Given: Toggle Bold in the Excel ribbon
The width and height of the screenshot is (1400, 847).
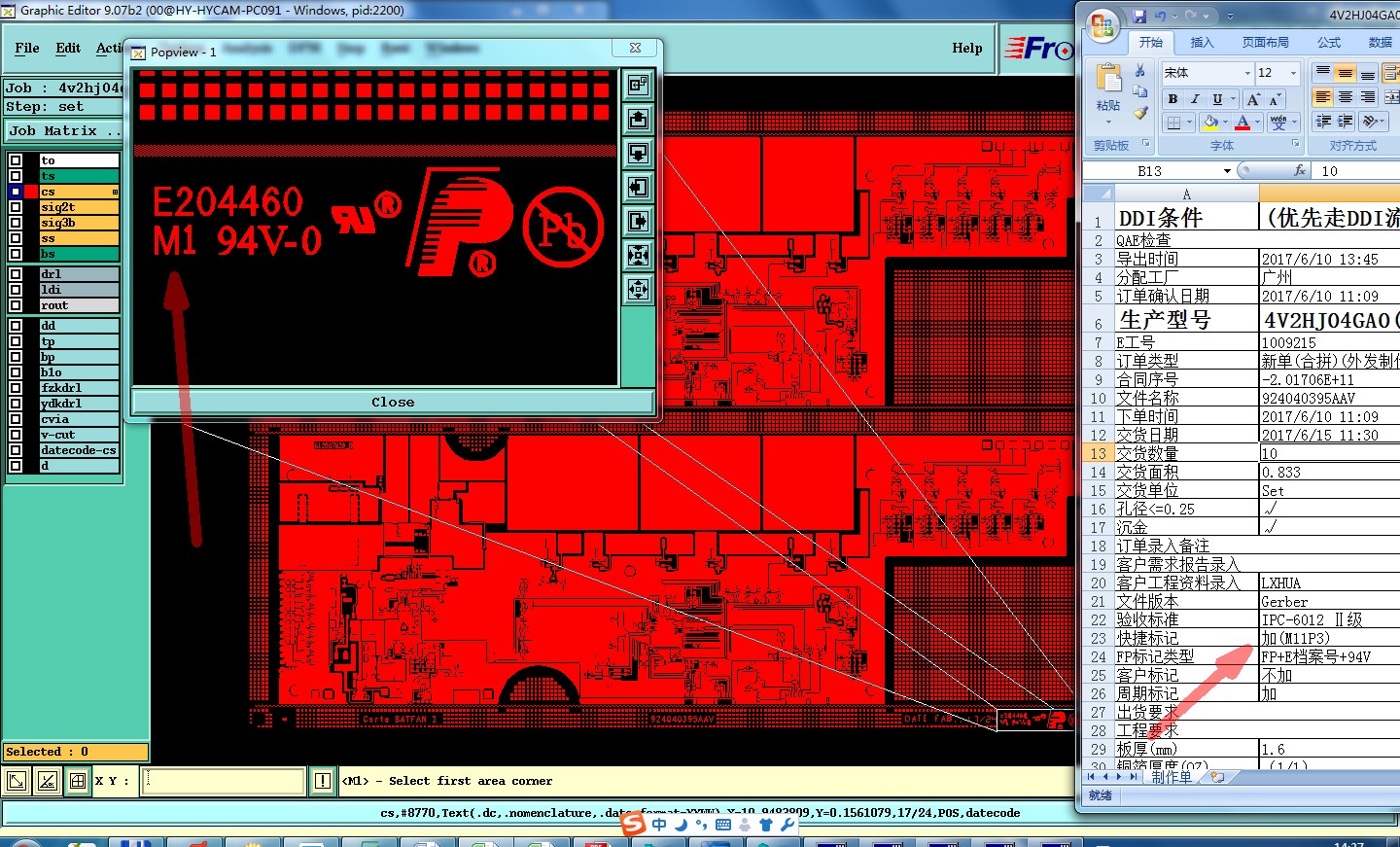Looking at the screenshot, I should pyautogui.click(x=1173, y=99).
